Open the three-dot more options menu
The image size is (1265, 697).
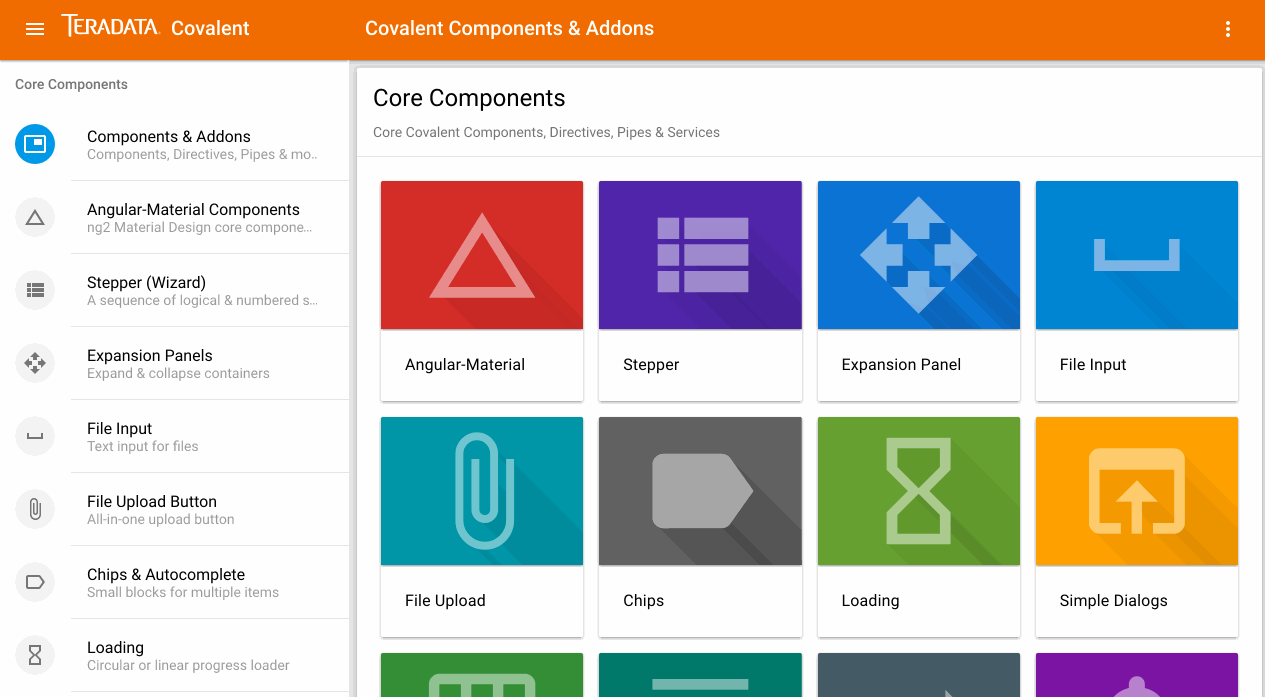1228,29
